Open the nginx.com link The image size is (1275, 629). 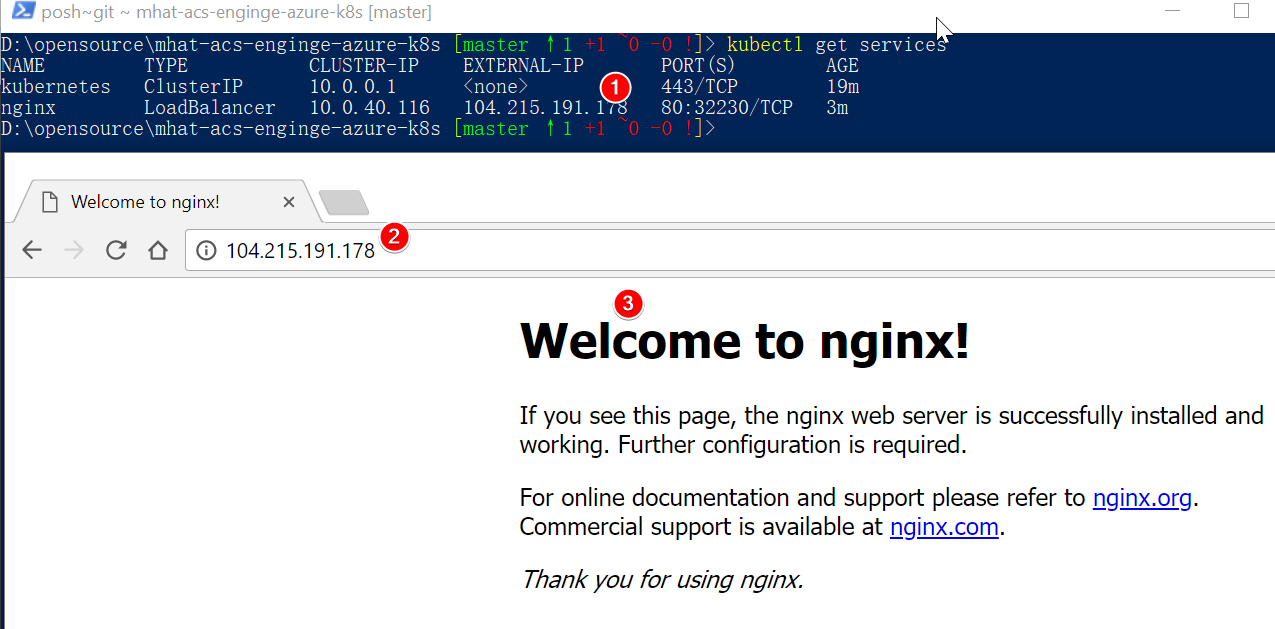click(944, 527)
